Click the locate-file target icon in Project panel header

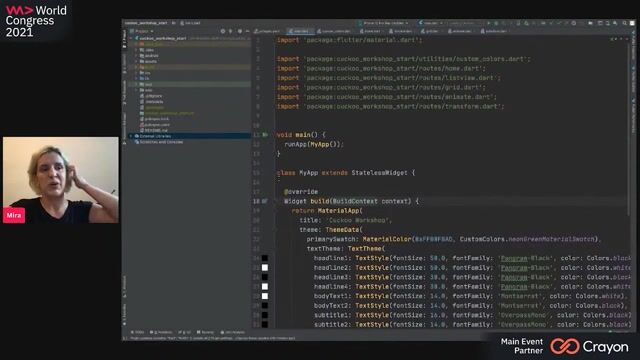click(x=222, y=31)
